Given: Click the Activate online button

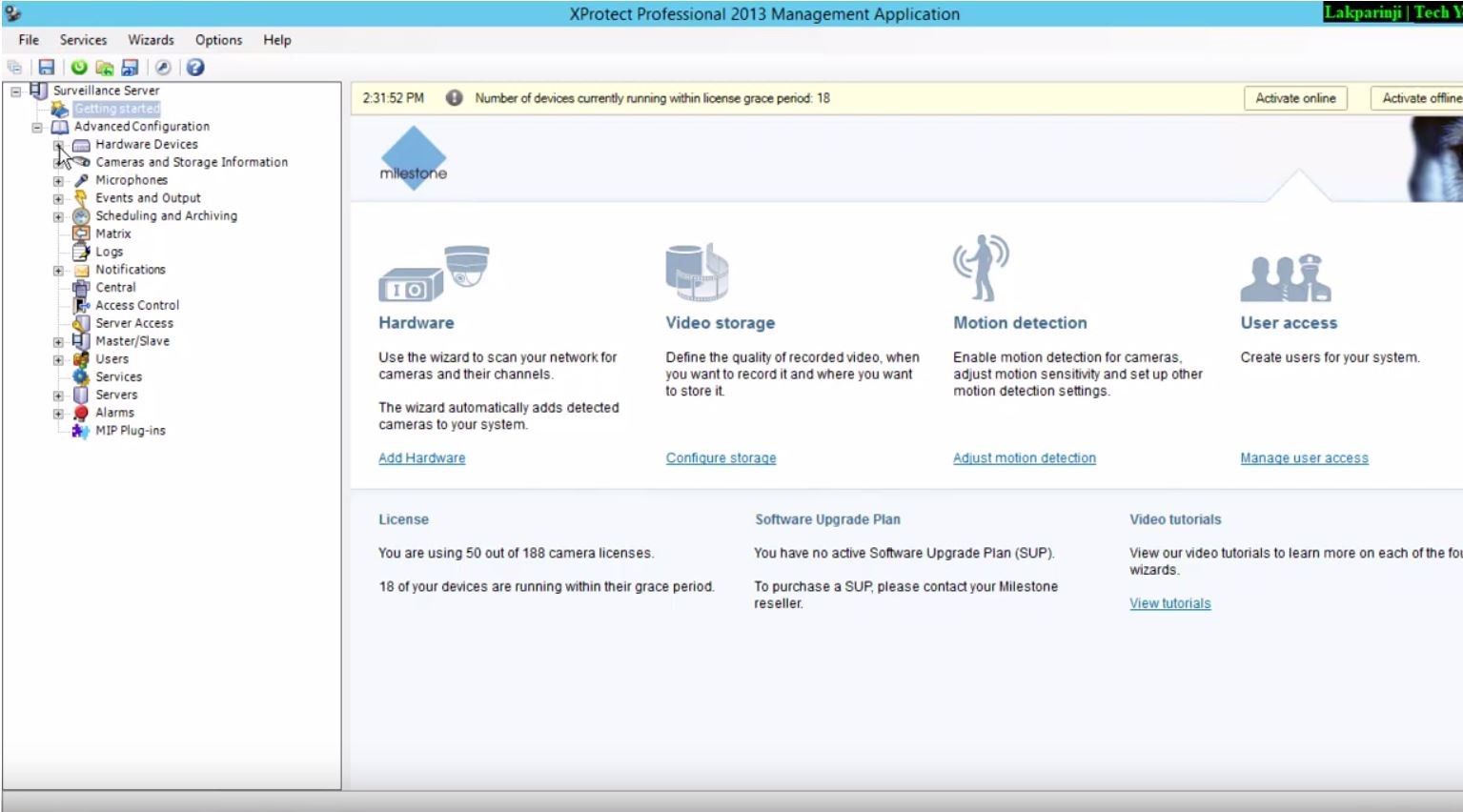Looking at the screenshot, I should (x=1295, y=98).
